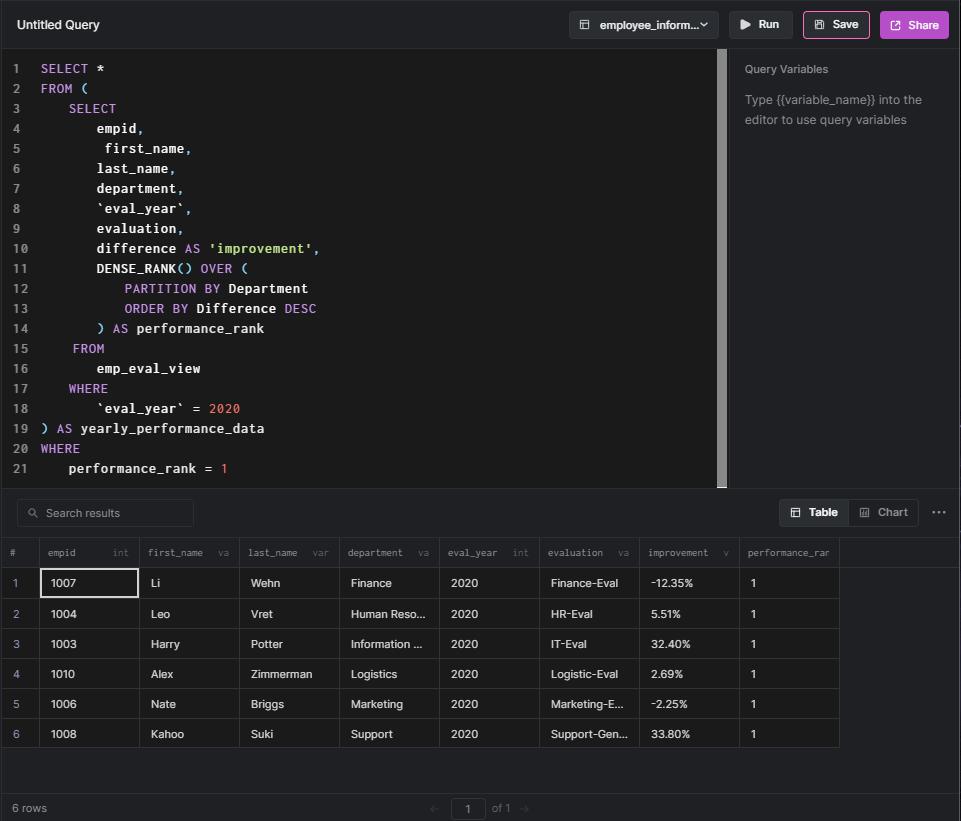The image size is (961, 821).
Task: Select the improvement cell 32.40%
Action: coord(688,644)
